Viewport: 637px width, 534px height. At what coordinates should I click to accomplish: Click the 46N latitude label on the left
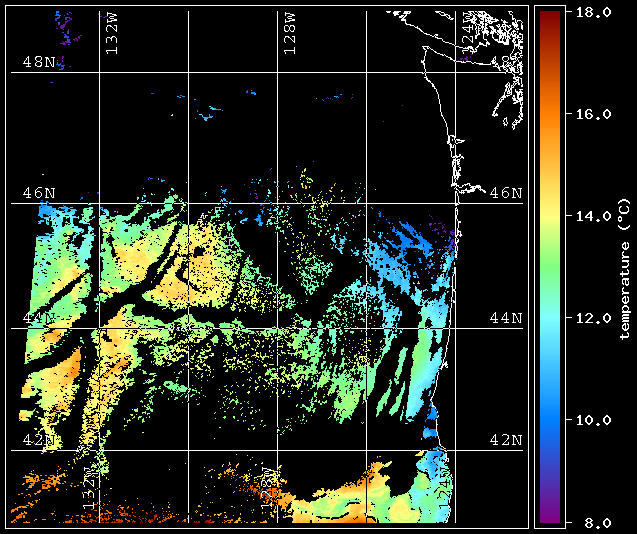39,191
